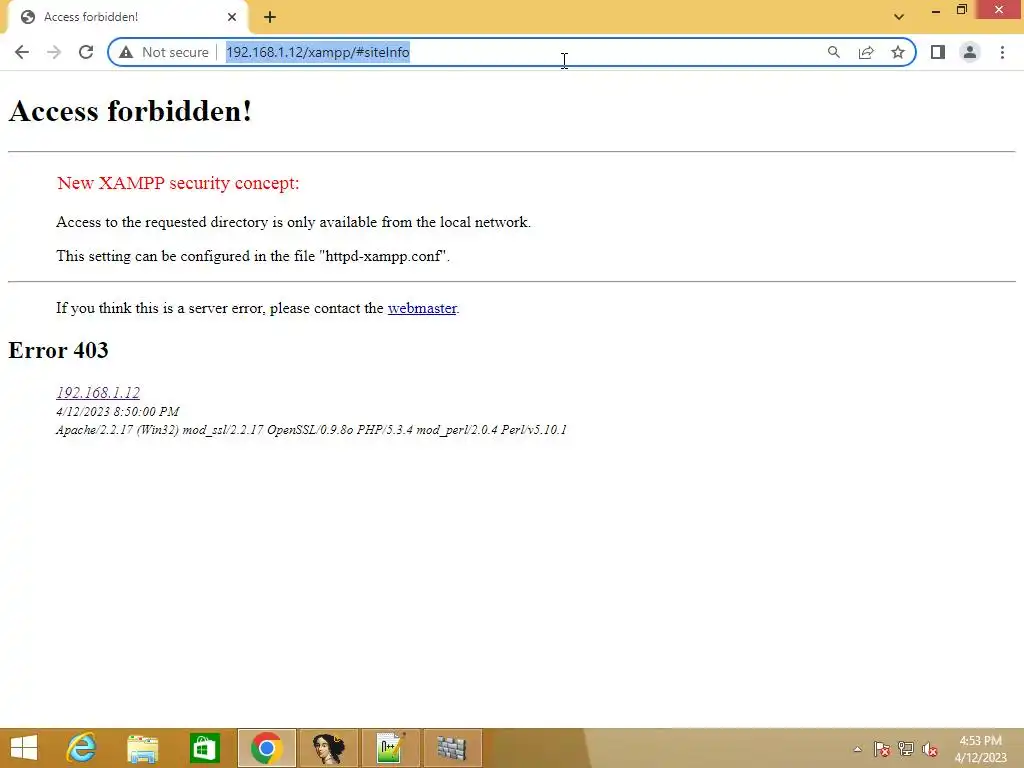
Task: Open the Windows Start menu
Action: point(24,748)
